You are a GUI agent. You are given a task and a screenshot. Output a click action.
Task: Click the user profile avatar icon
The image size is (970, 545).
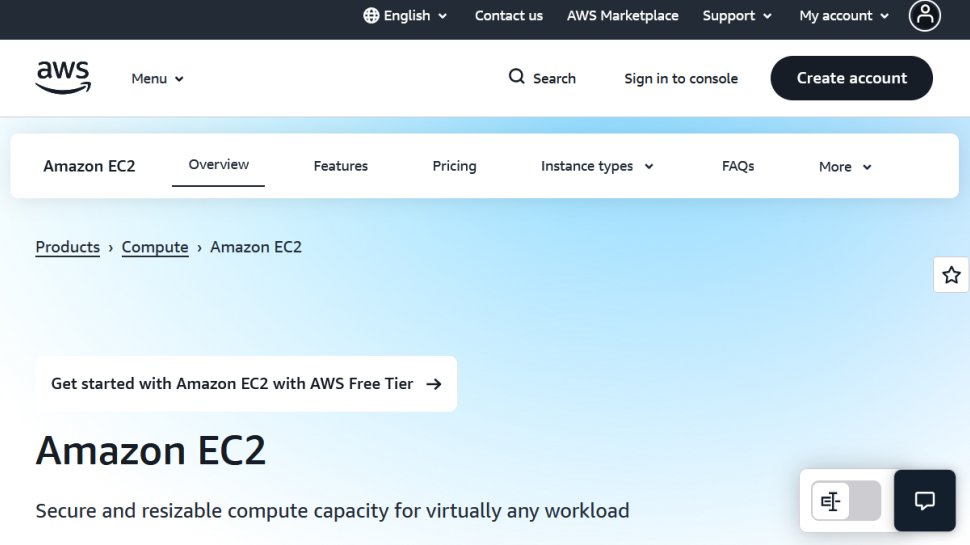(x=924, y=15)
